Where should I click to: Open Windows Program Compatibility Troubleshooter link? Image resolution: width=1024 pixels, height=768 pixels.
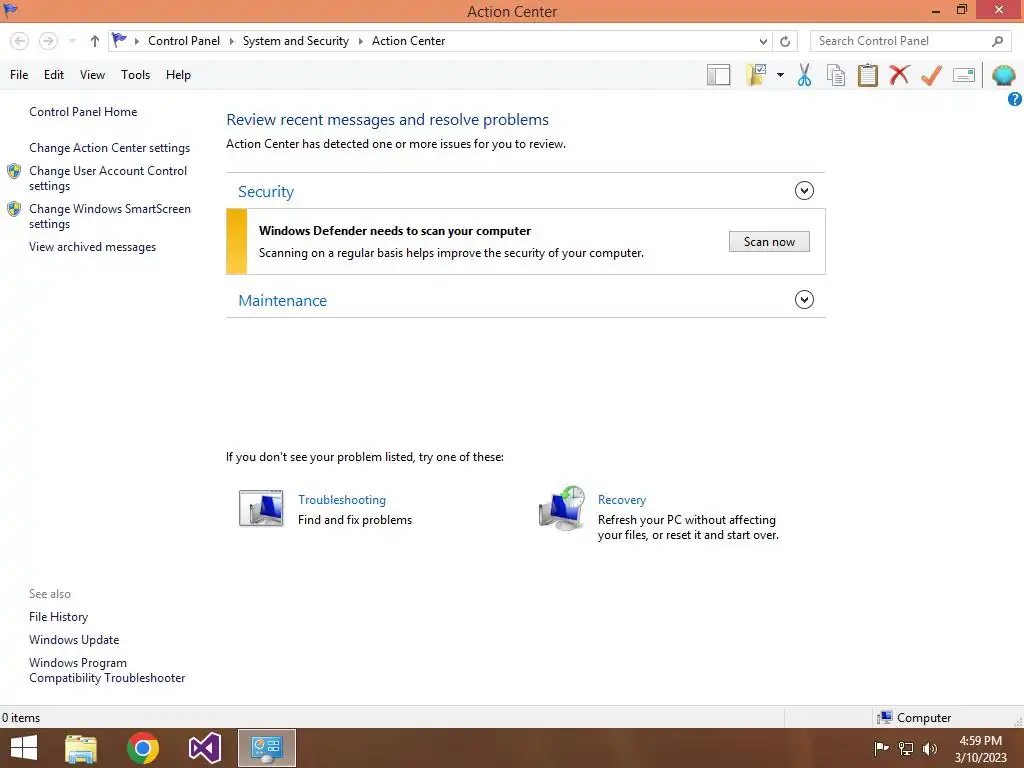click(x=107, y=670)
